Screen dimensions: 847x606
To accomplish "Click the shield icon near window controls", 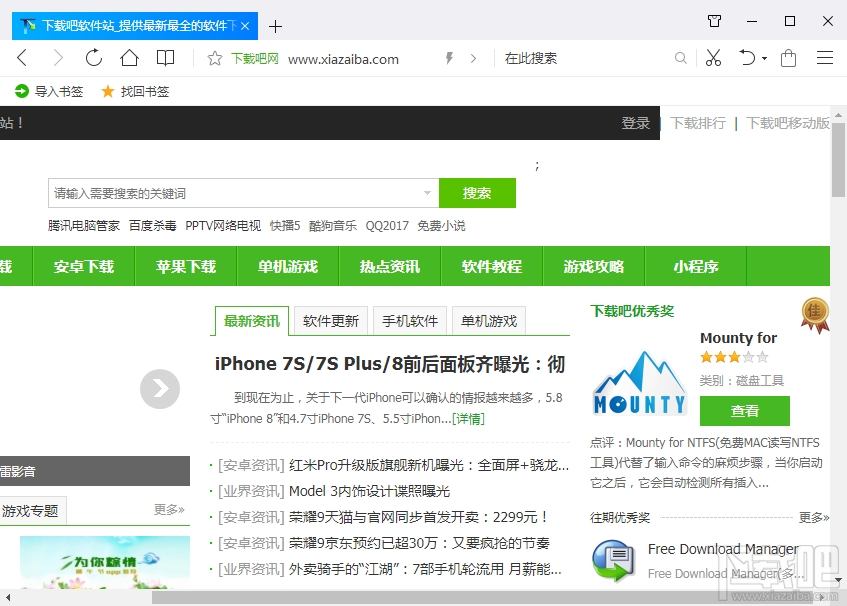I will (x=713, y=21).
